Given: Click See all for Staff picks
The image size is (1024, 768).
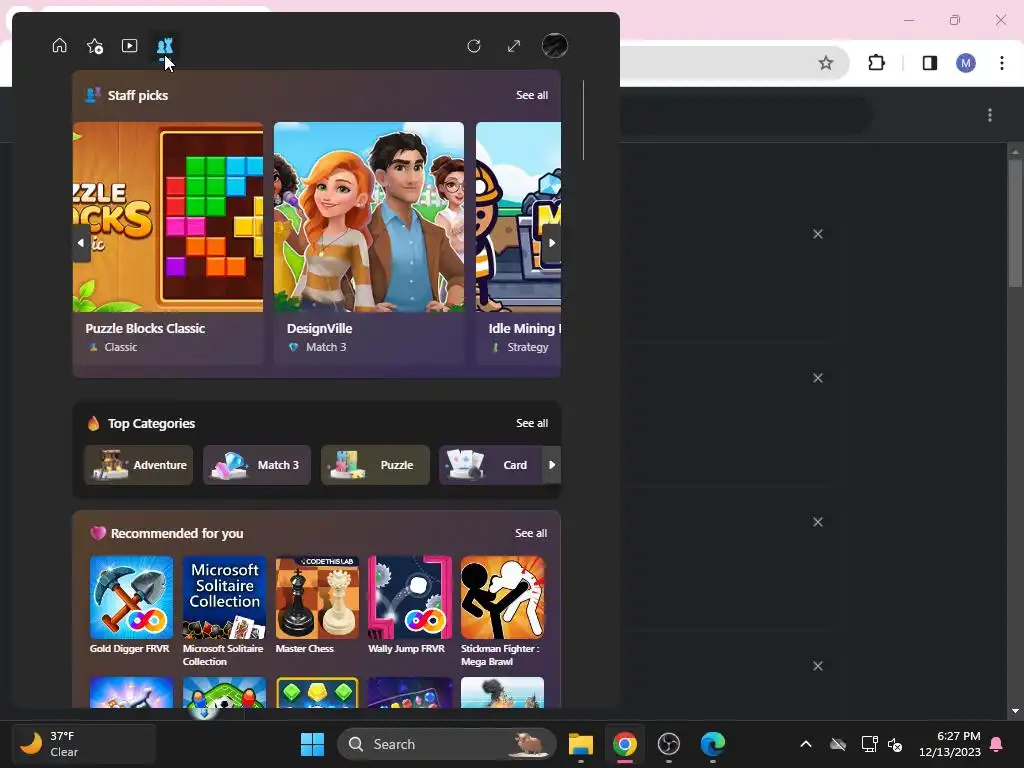Looking at the screenshot, I should (532, 95).
